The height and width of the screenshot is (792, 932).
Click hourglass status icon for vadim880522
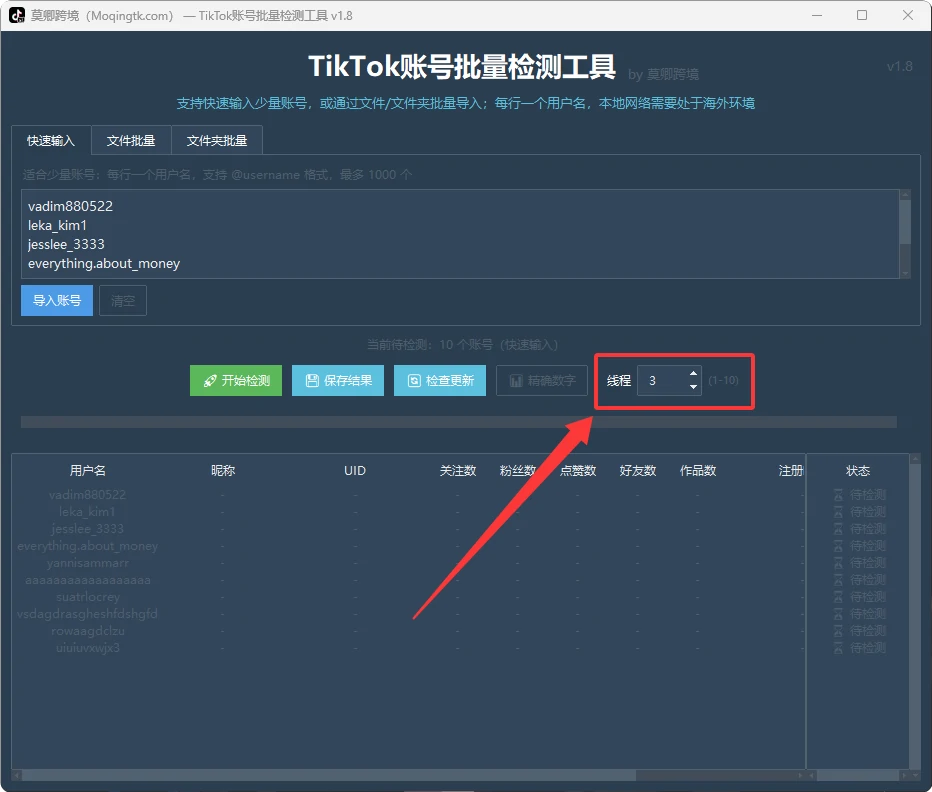pos(838,495)
